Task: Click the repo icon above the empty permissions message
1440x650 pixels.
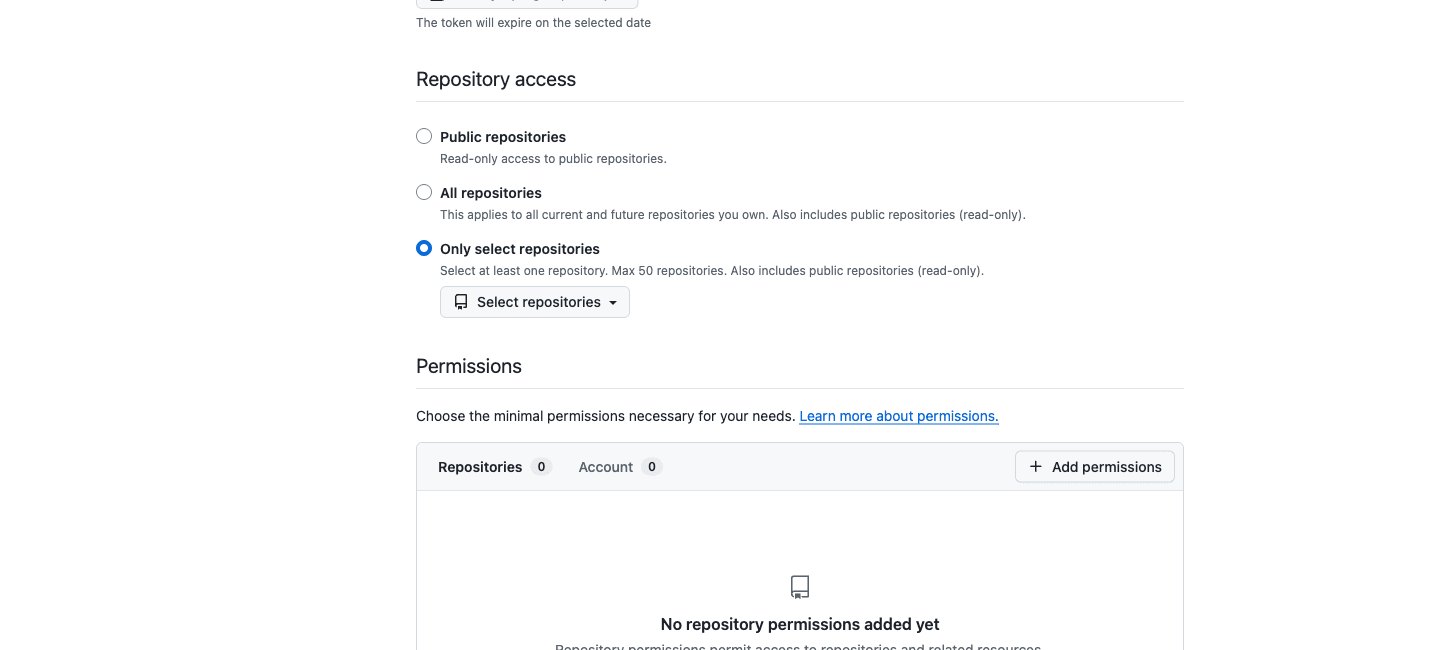Action: [800, 587]
